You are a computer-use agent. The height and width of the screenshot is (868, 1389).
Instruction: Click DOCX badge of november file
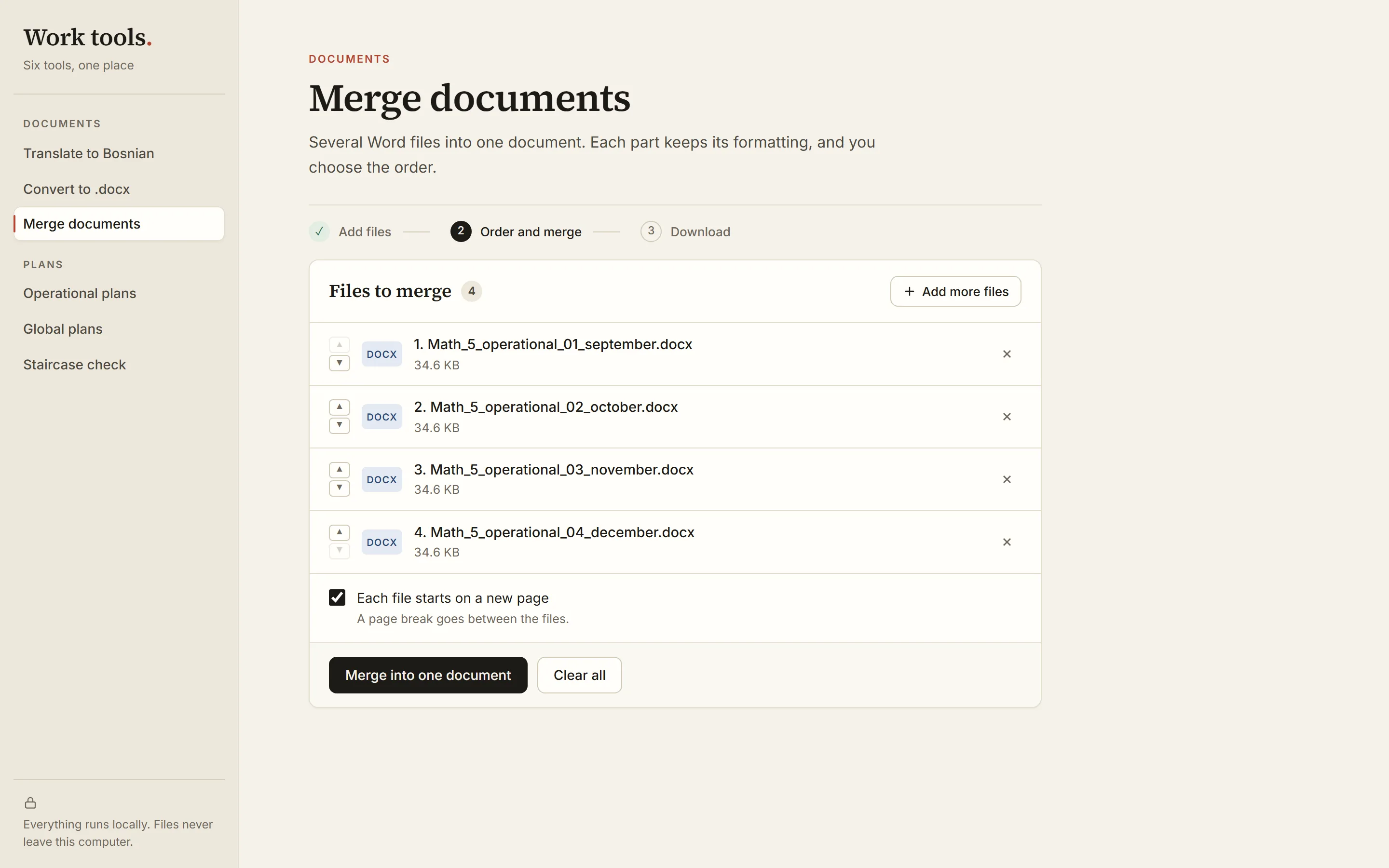point(381,479)
